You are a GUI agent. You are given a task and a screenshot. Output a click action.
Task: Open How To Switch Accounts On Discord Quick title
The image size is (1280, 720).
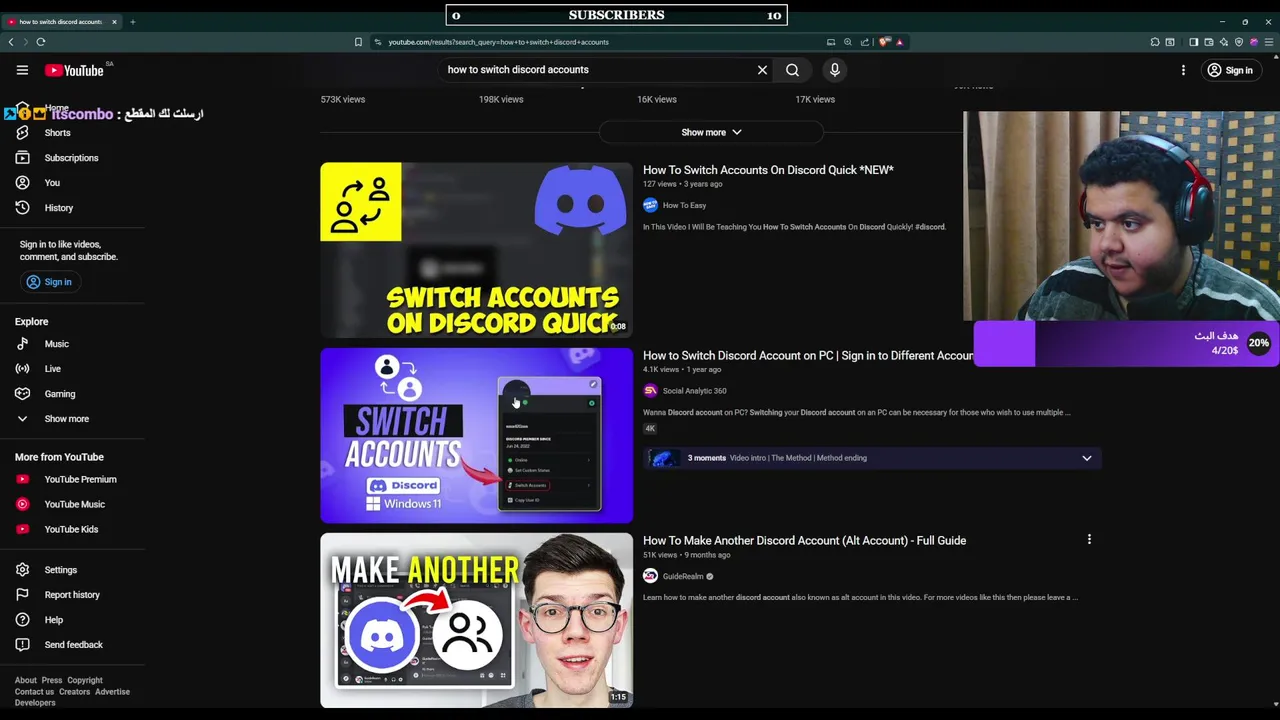(x=768, y=170)
